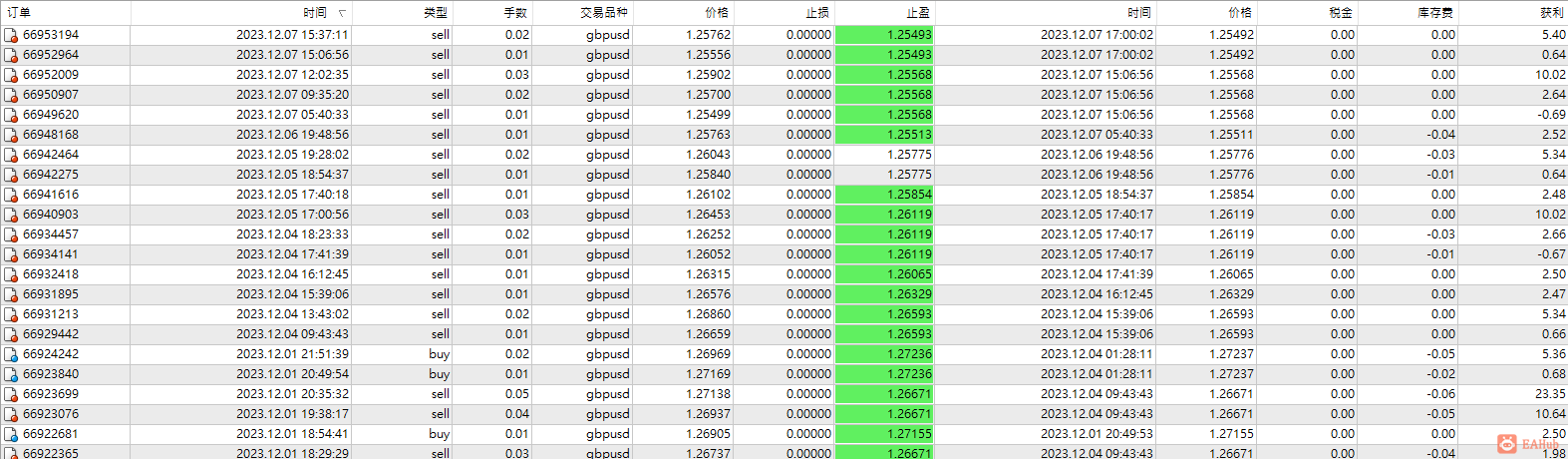The image size is (1568, 459).
Task: Sort by the 止盈 column header
Action: coord(884,13)
